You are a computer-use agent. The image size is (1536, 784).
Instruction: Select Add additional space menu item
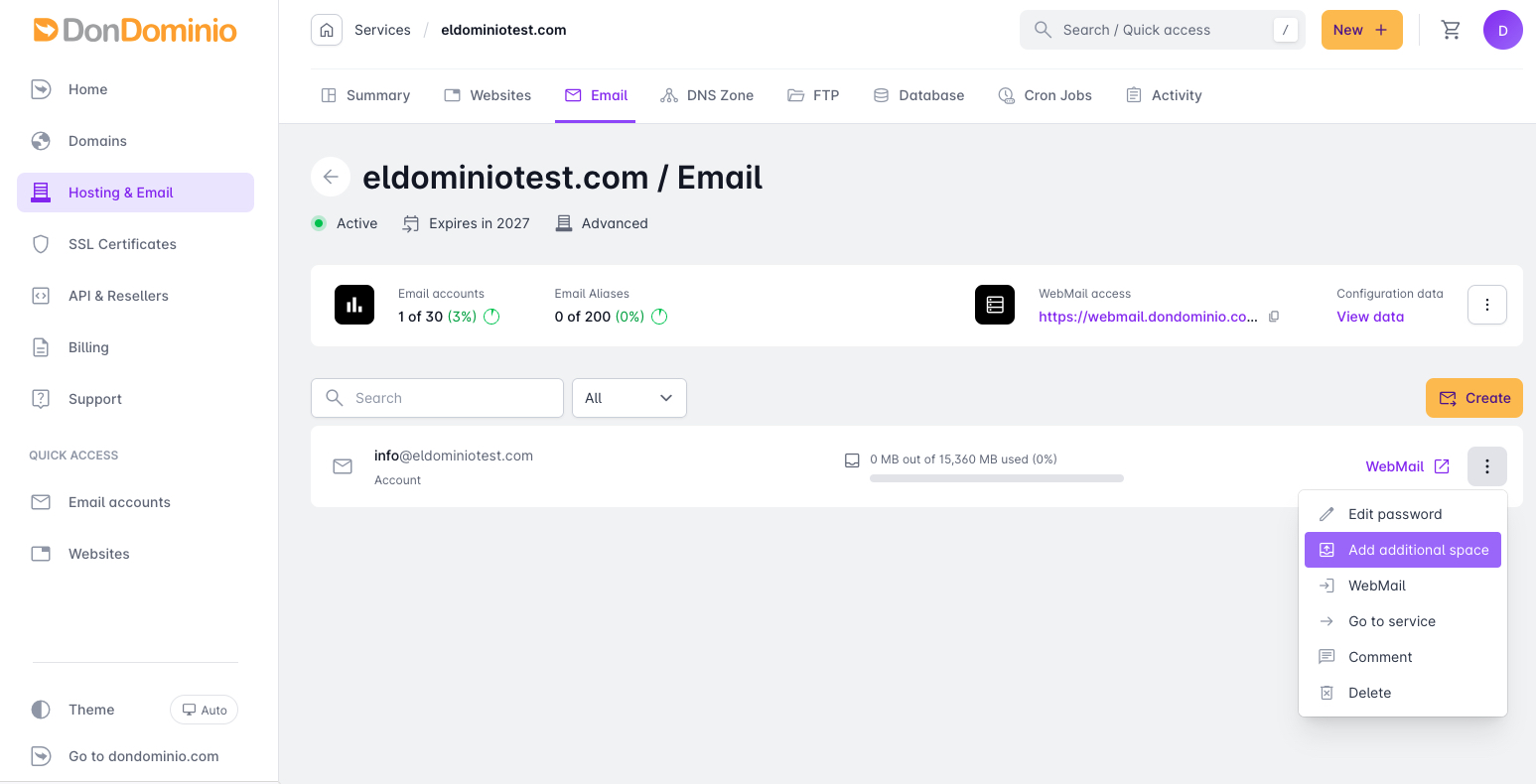[1402, 550]
